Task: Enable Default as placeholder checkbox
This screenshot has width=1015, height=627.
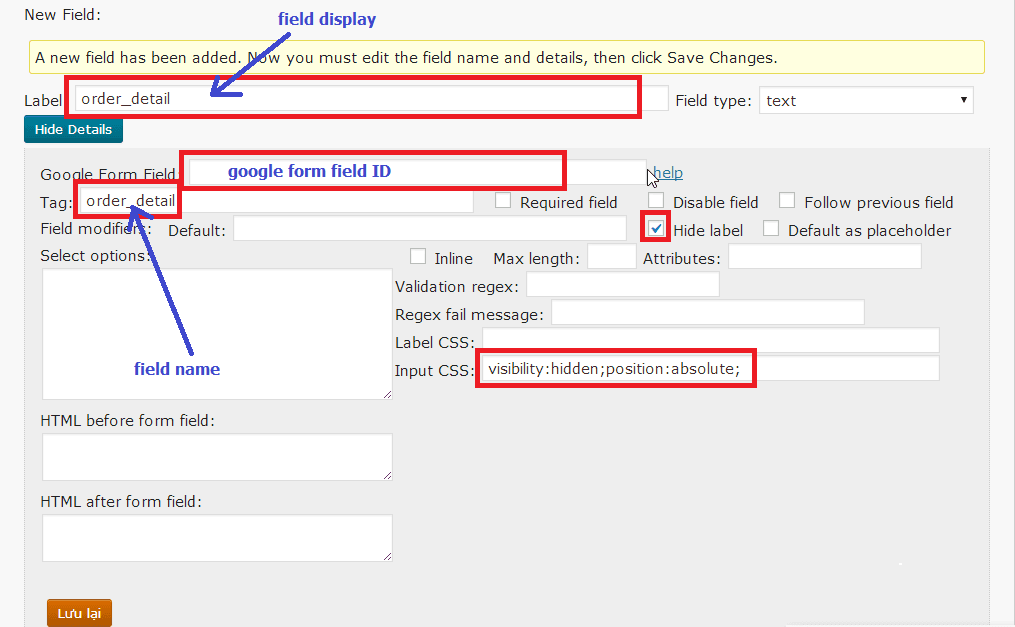Action: (771, 228)
